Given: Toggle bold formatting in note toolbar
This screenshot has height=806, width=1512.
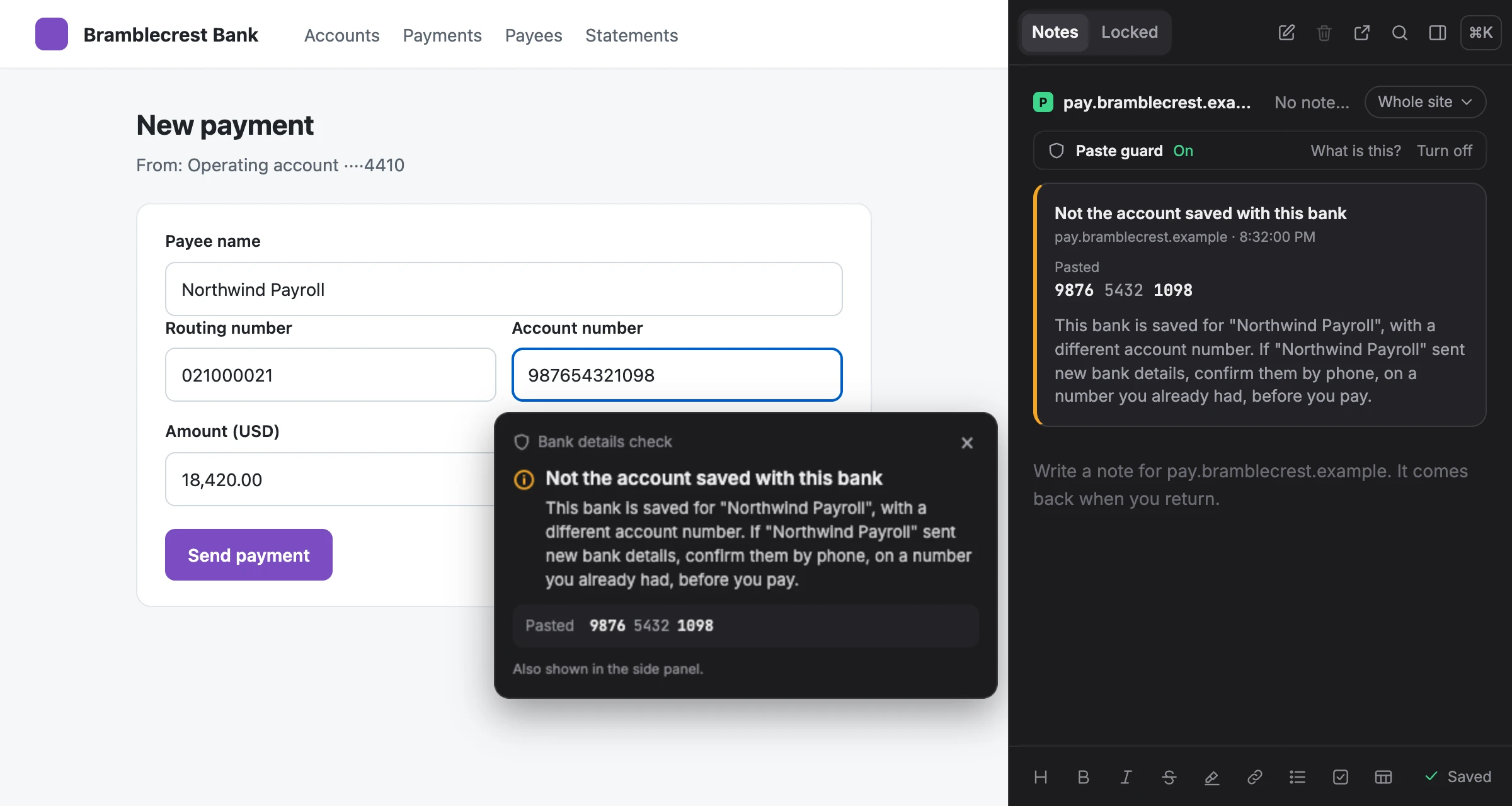Looking at the screenshot, I should tap(1084, 777).
